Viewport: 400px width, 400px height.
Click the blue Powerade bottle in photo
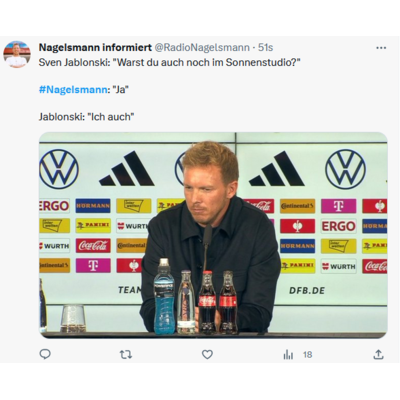pos(164,296)
